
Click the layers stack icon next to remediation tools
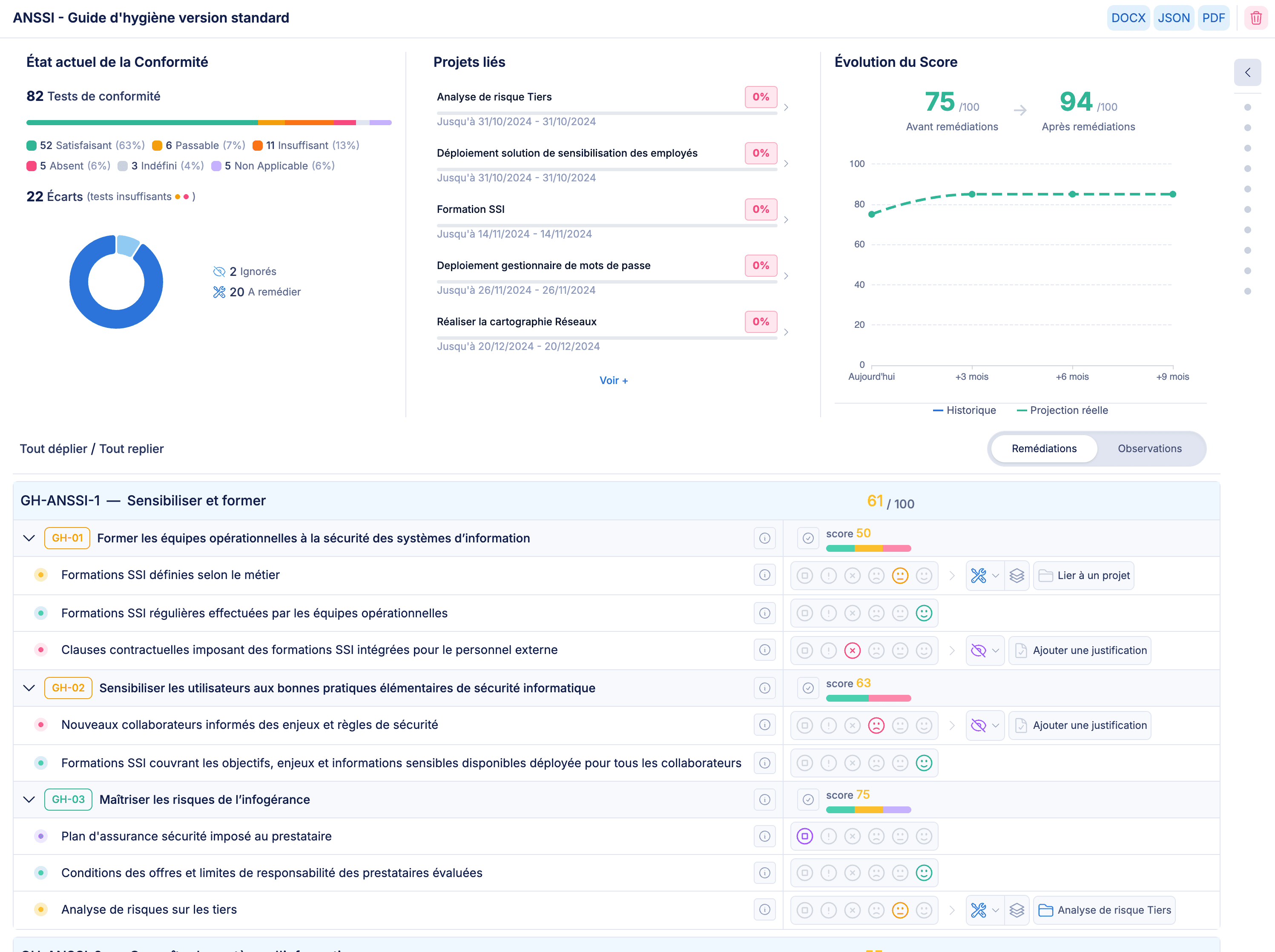tap(1017, 575)
